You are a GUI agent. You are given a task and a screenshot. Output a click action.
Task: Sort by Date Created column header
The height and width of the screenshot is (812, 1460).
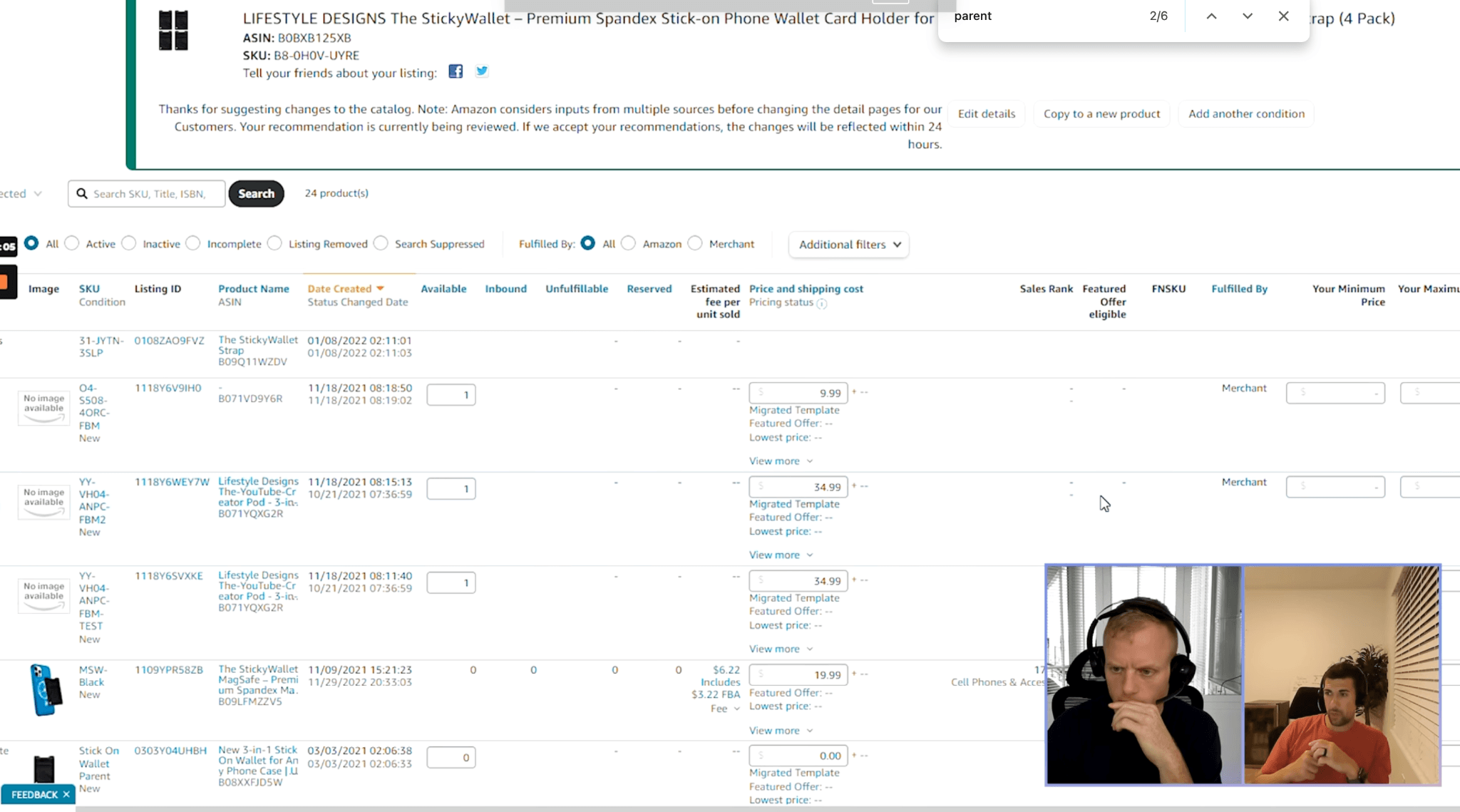[x=339, y=289]
